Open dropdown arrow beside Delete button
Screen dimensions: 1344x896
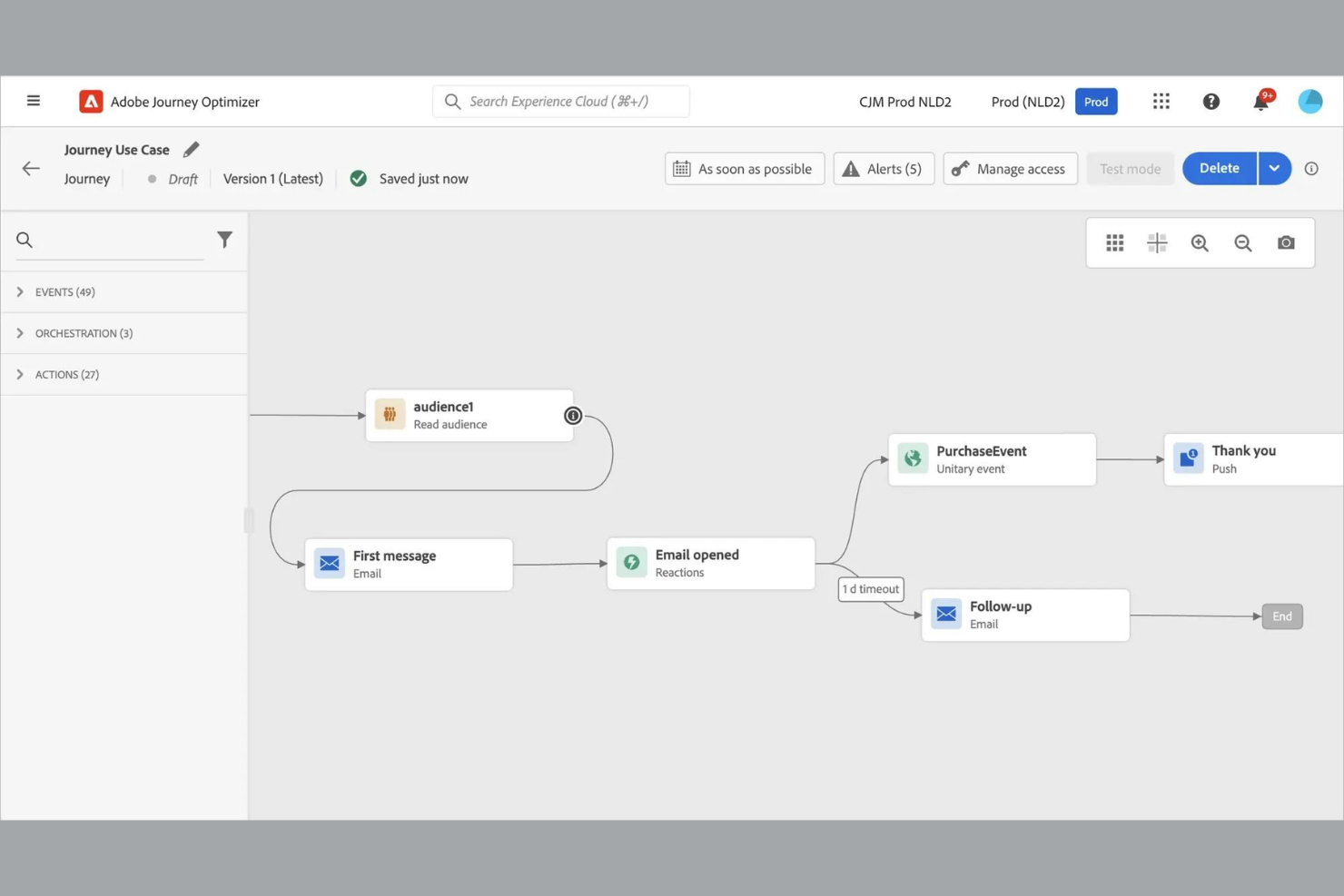[1274, 168]
